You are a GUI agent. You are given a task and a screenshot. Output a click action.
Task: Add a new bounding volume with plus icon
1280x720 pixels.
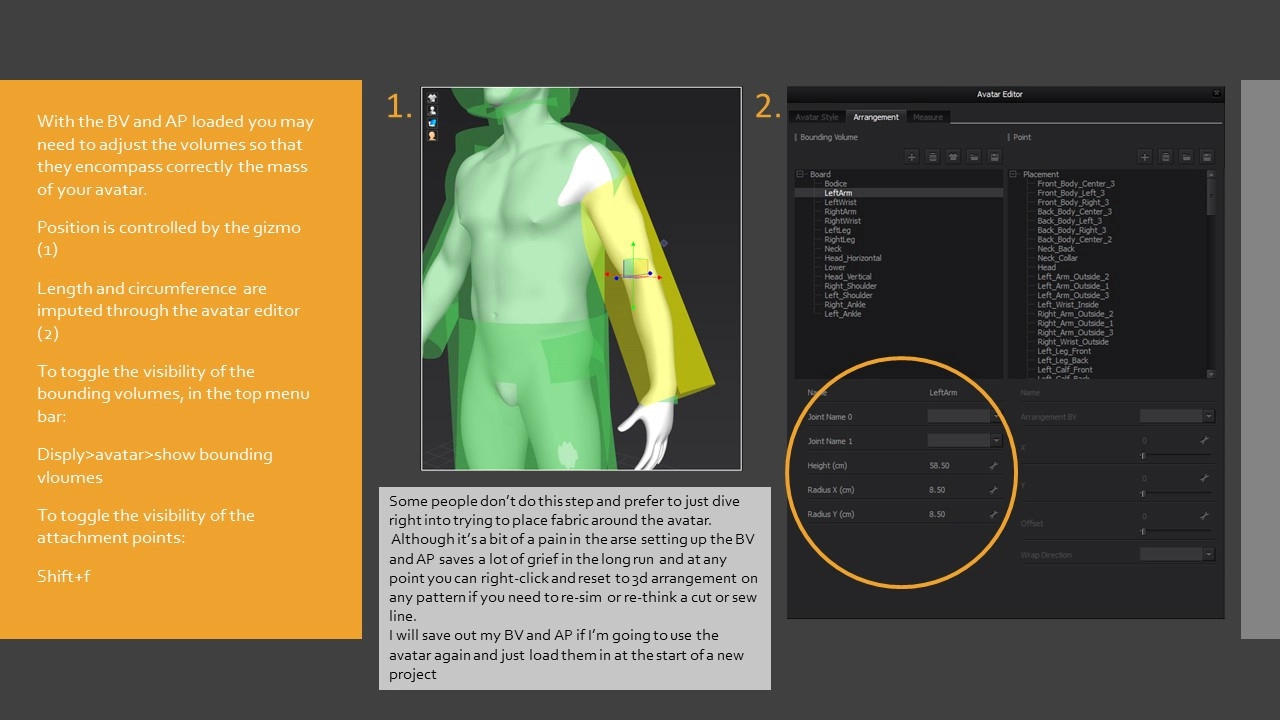(x=911, y=157)
